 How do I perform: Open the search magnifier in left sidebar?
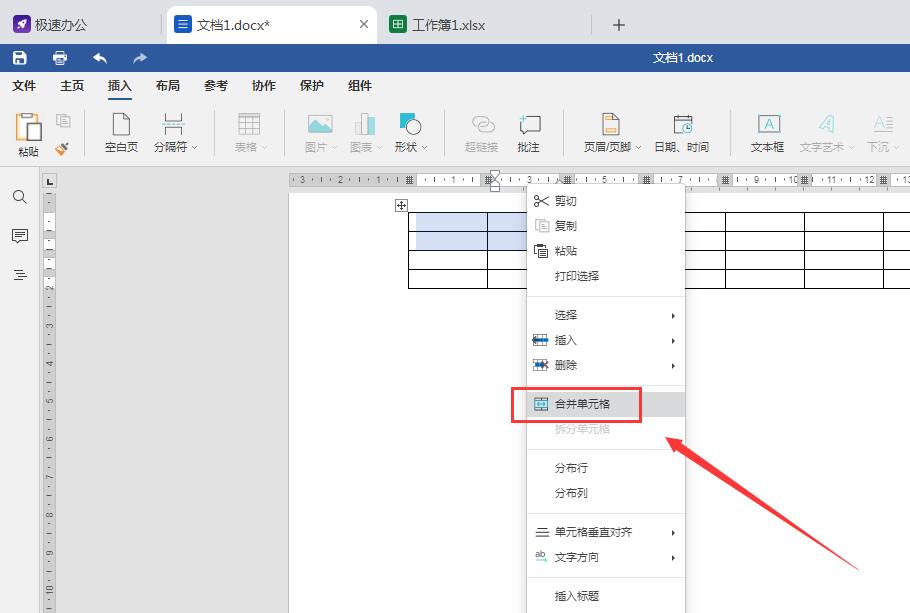(20, 197)
